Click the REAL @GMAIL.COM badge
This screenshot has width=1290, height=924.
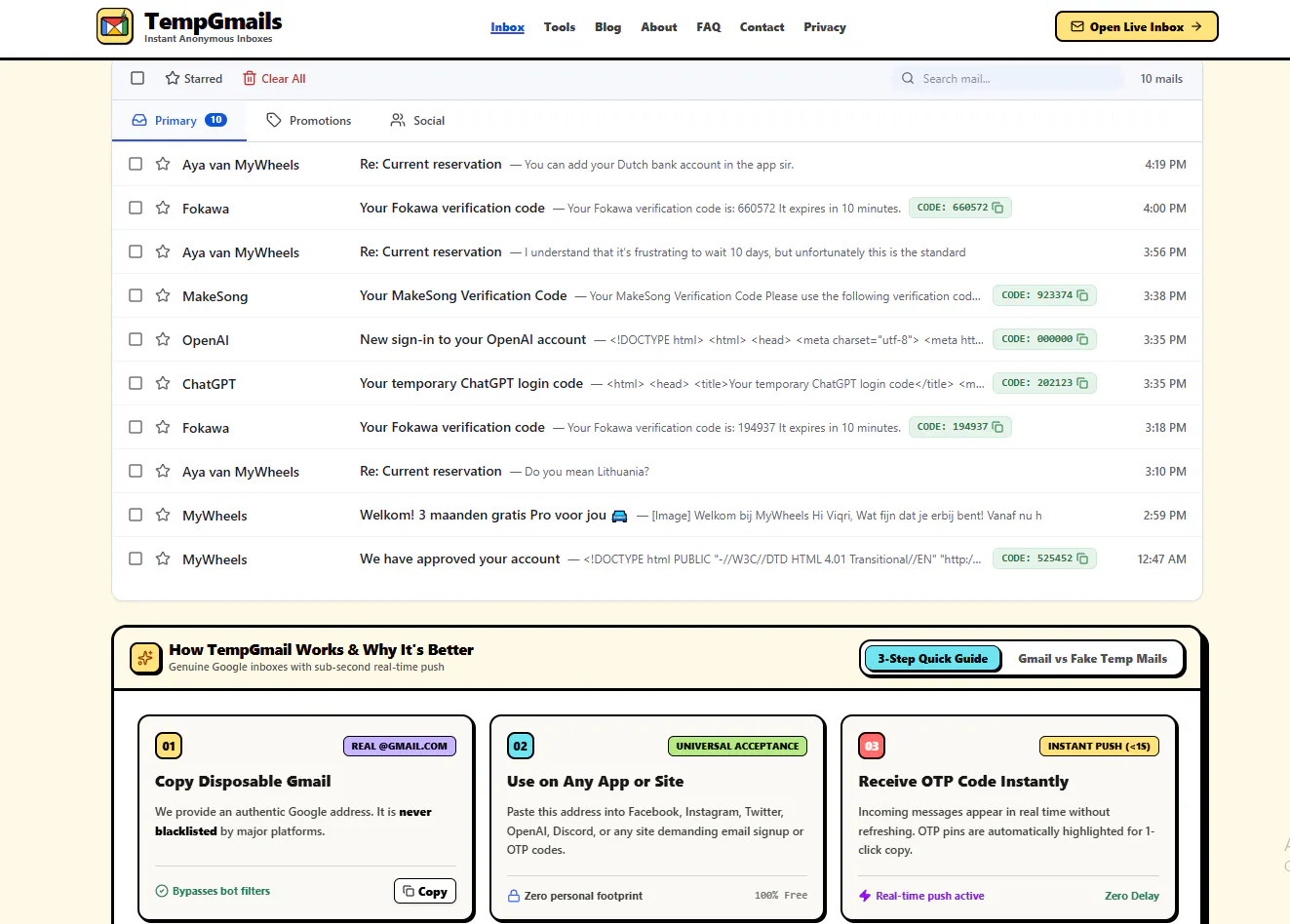400,746
